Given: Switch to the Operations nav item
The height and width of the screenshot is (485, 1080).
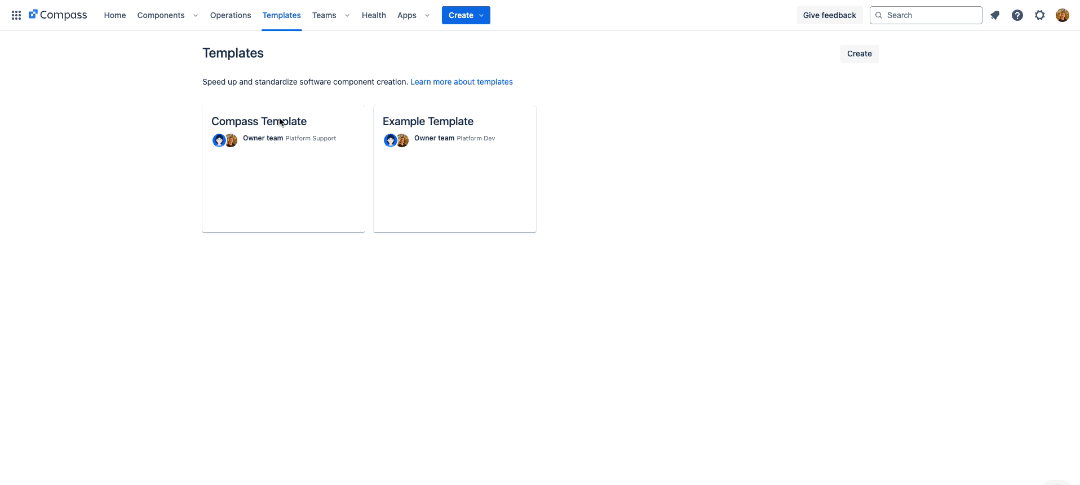Looking at the screenshot, I should [x=230, y=15].
